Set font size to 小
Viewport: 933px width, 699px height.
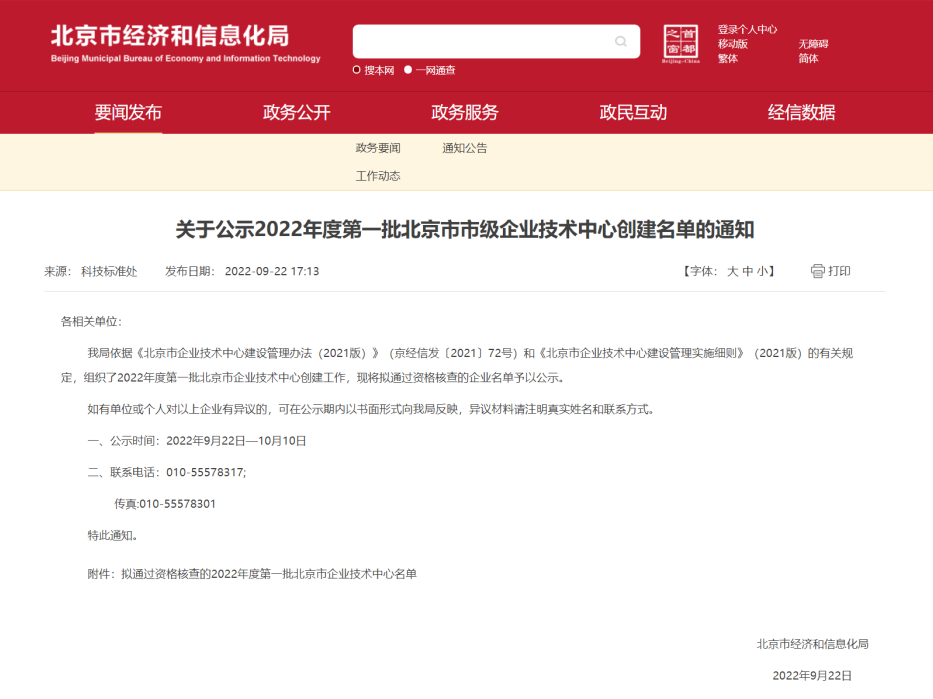click(762, 271)
